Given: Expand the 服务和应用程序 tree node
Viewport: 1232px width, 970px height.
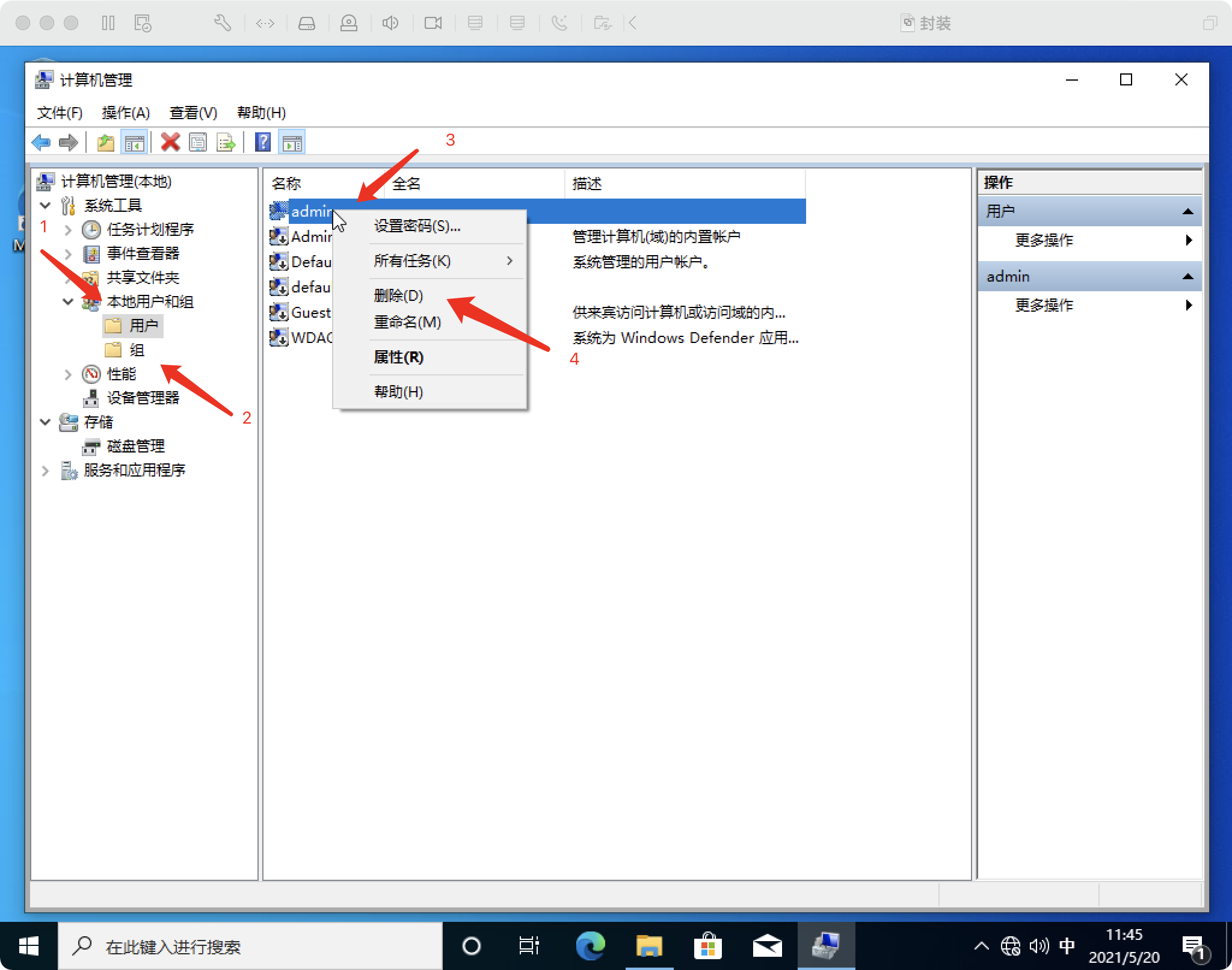Looking at the screenshot, I should coord(45,471).
